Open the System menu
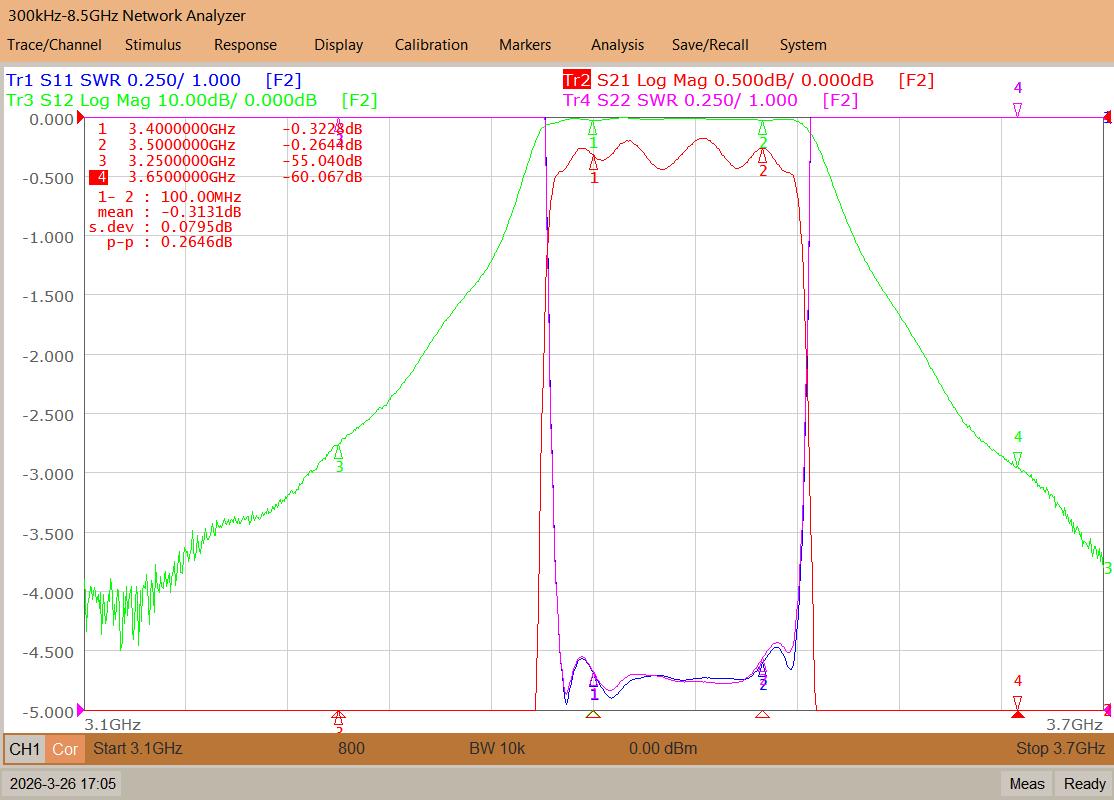Screen dimensions: 1114x800 click(803, 45)
